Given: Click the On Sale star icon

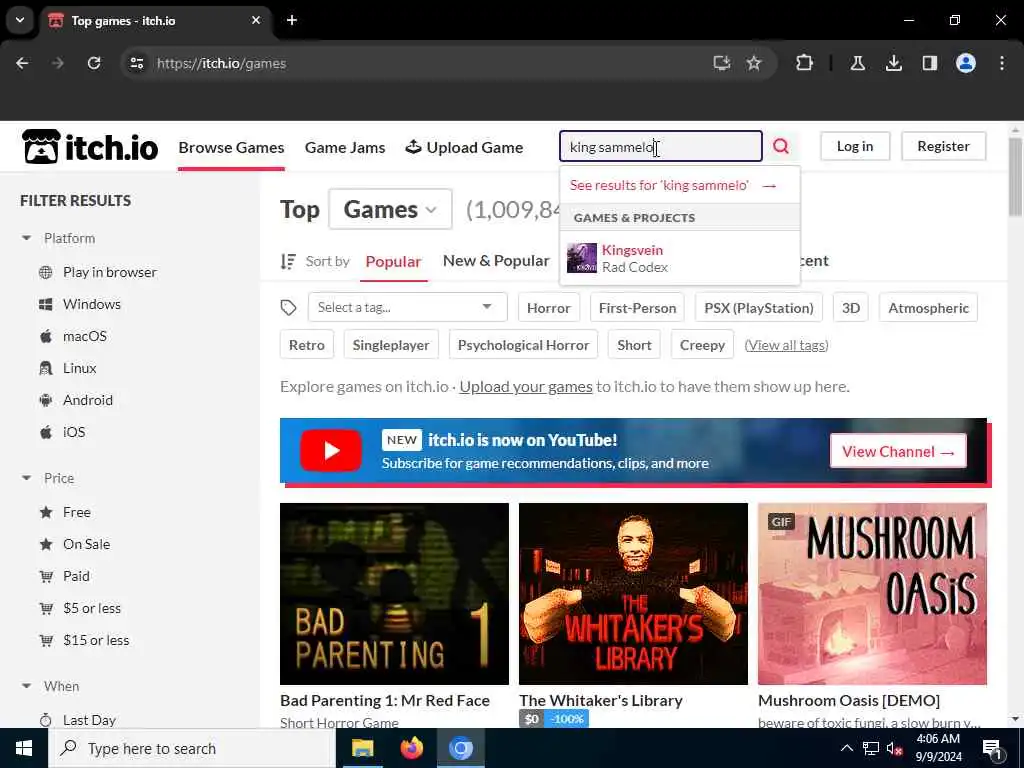Looking at the screenshot, I should (x=46, y=545).
